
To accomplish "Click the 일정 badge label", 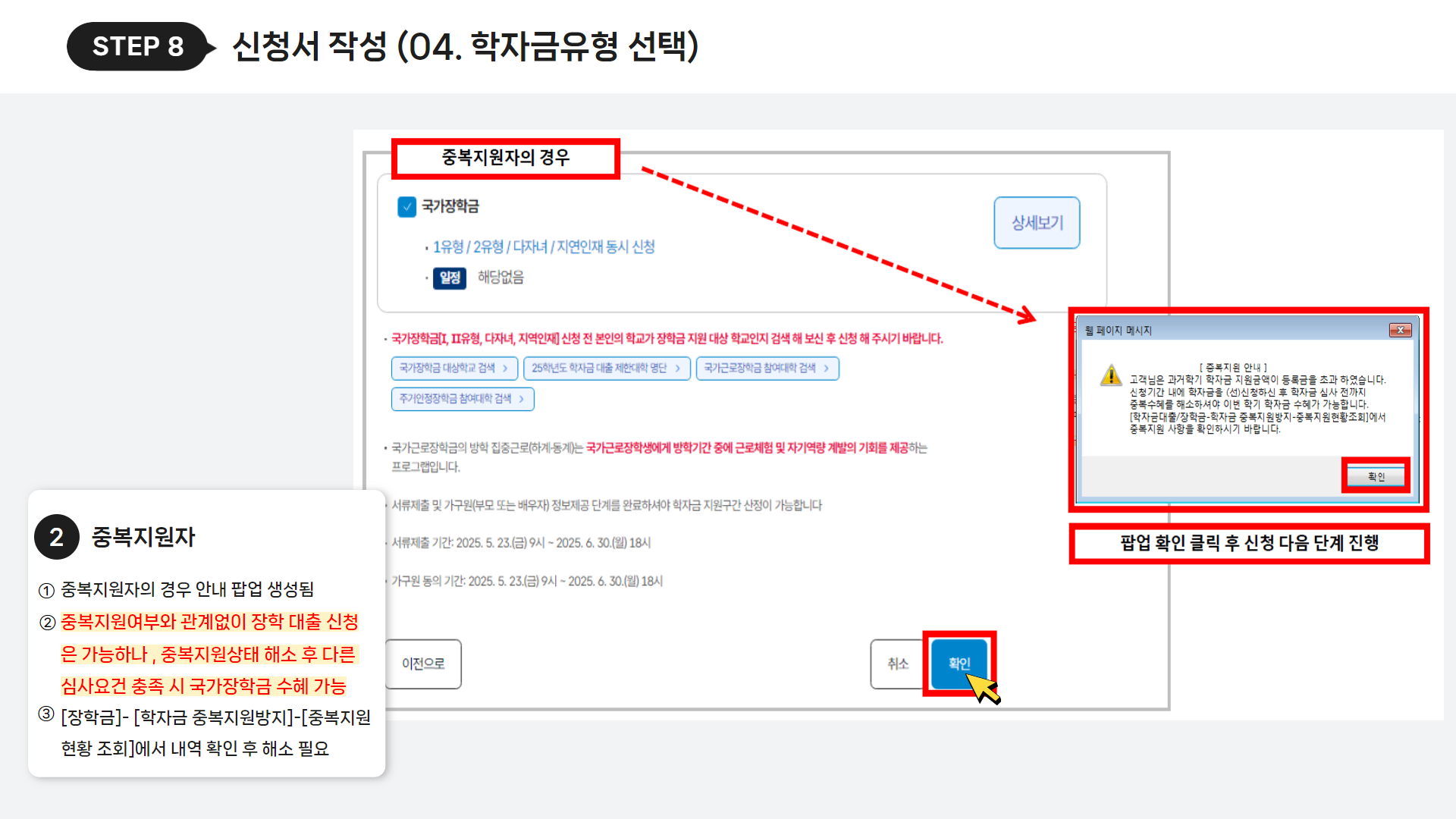I will pos(450,278).
